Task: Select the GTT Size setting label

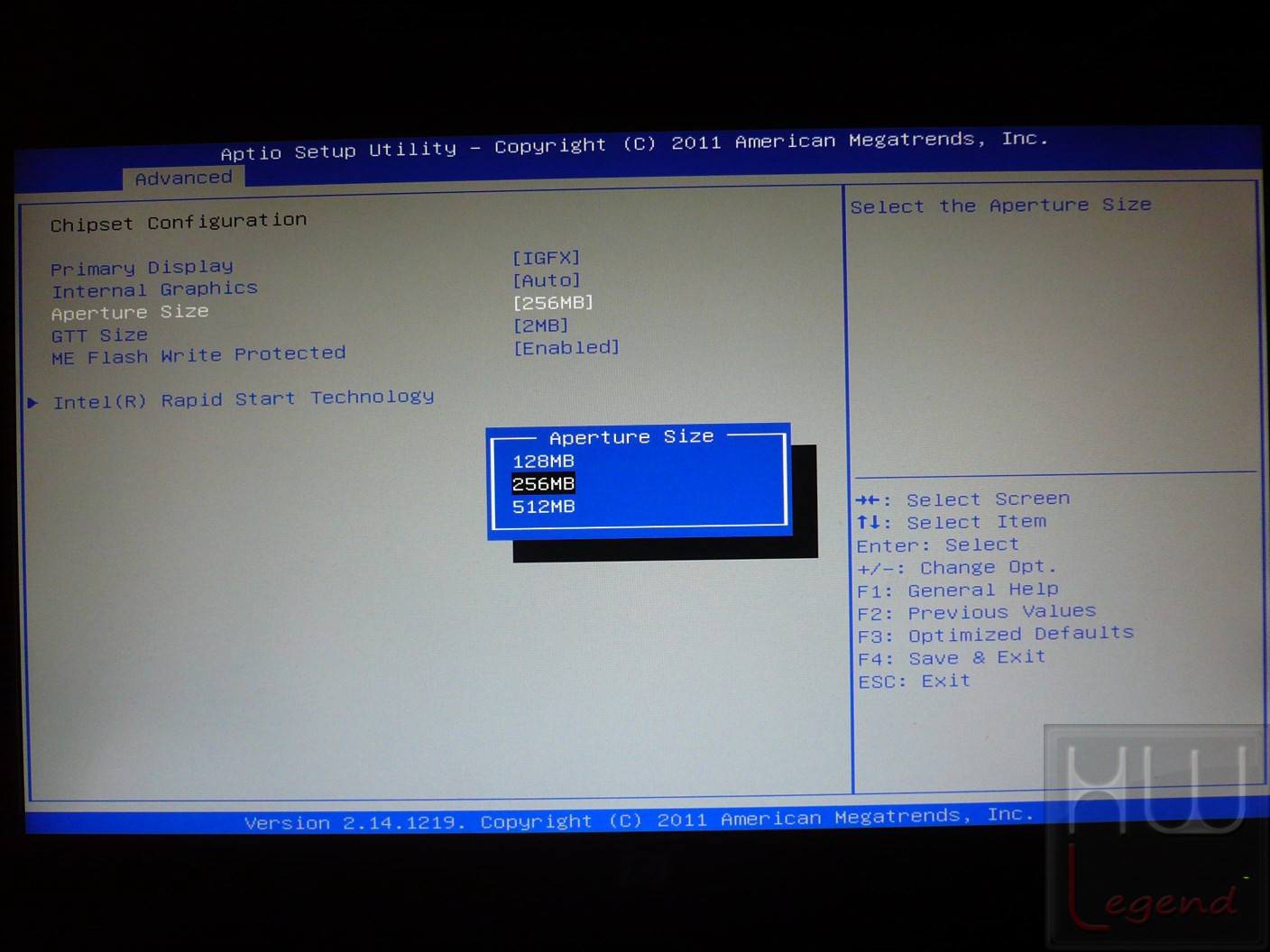Action: tap(99, 335)
